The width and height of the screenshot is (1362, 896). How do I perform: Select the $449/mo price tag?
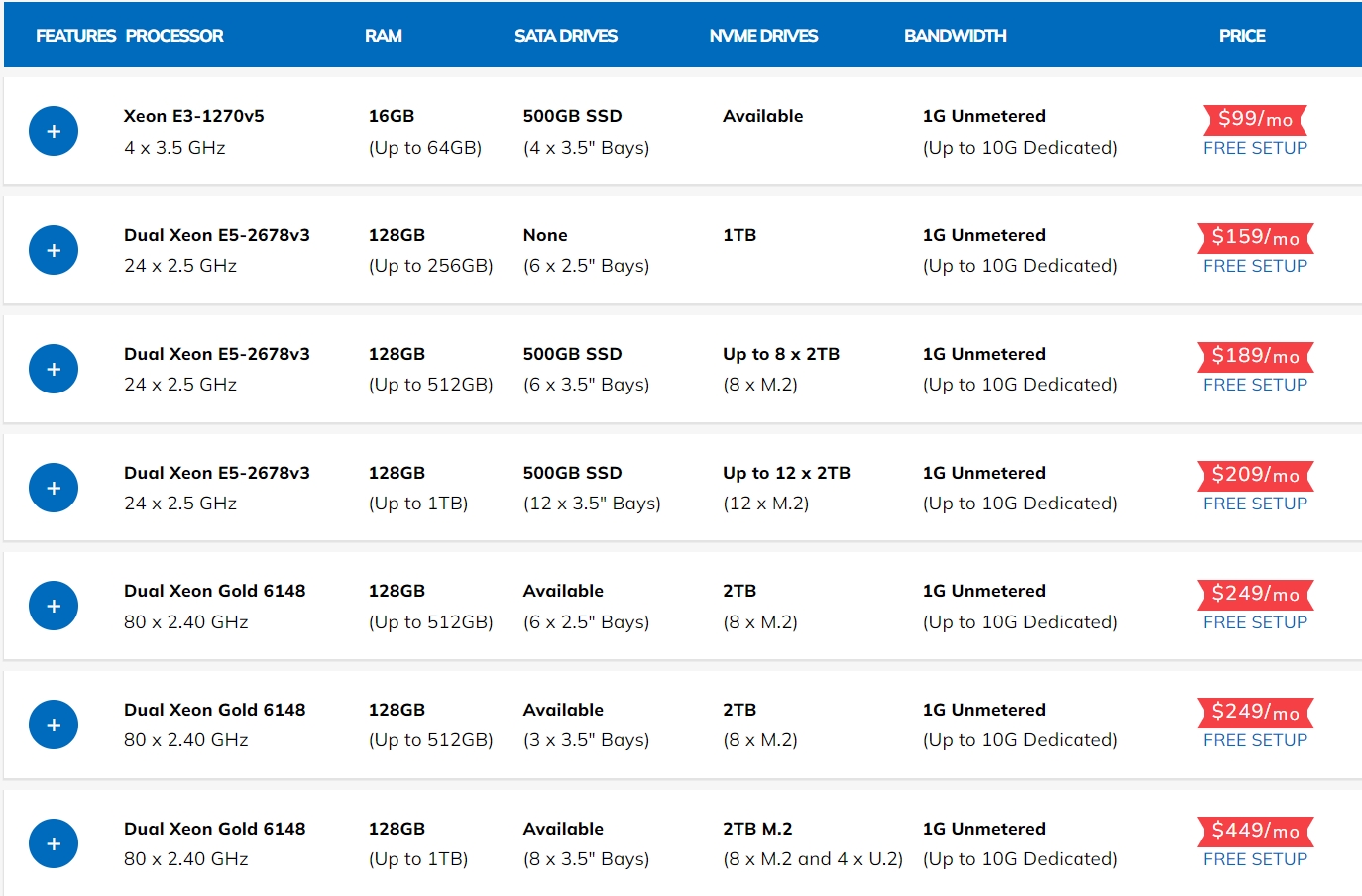[1255, 831]
